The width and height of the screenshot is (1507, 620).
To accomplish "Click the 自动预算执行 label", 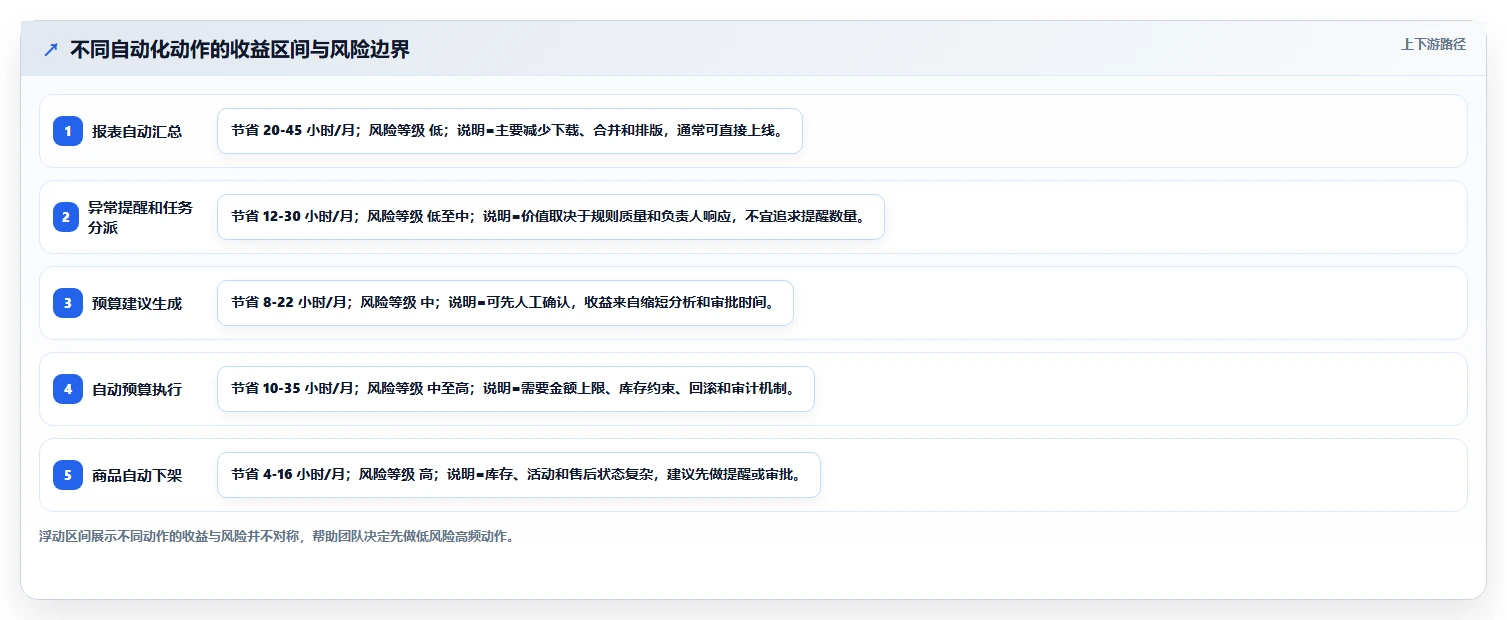I will (137, 389).
